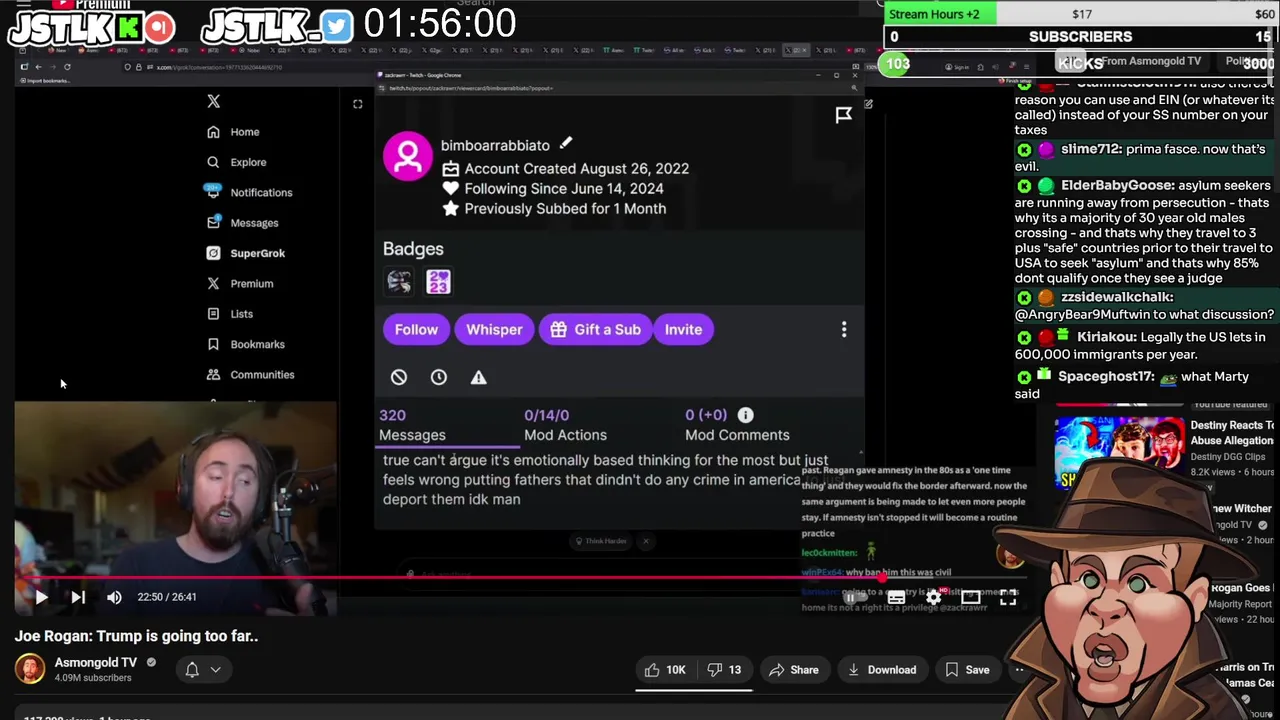
Task: Skip to next video
Action: [x=78, y=597]
